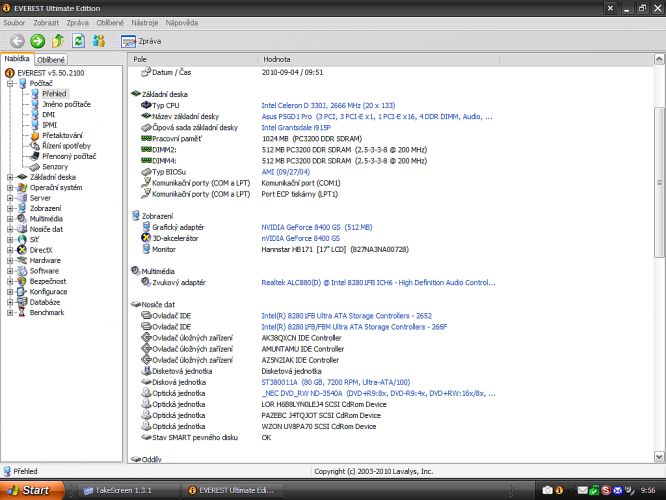The image size is (666, 500).
Task: Open the Oblíbené menu in menu bar
Action: coord(110,23)
